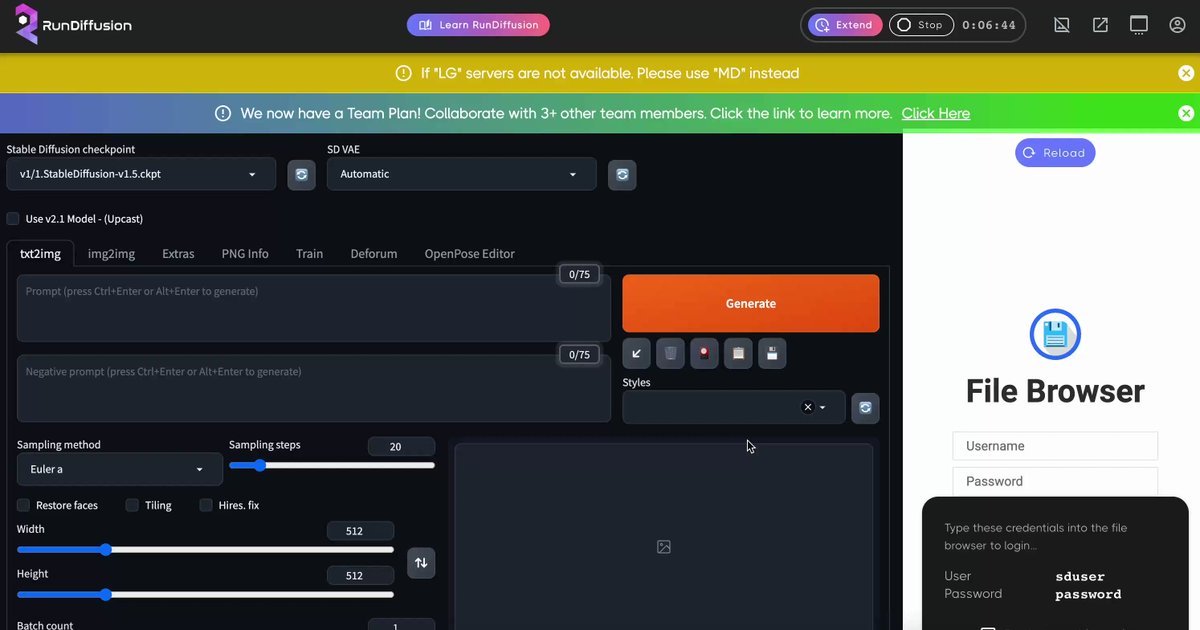Open the PNG Info tab
Screen dimensions: 1200x630
pyautogui.click(x=245, y=254)
